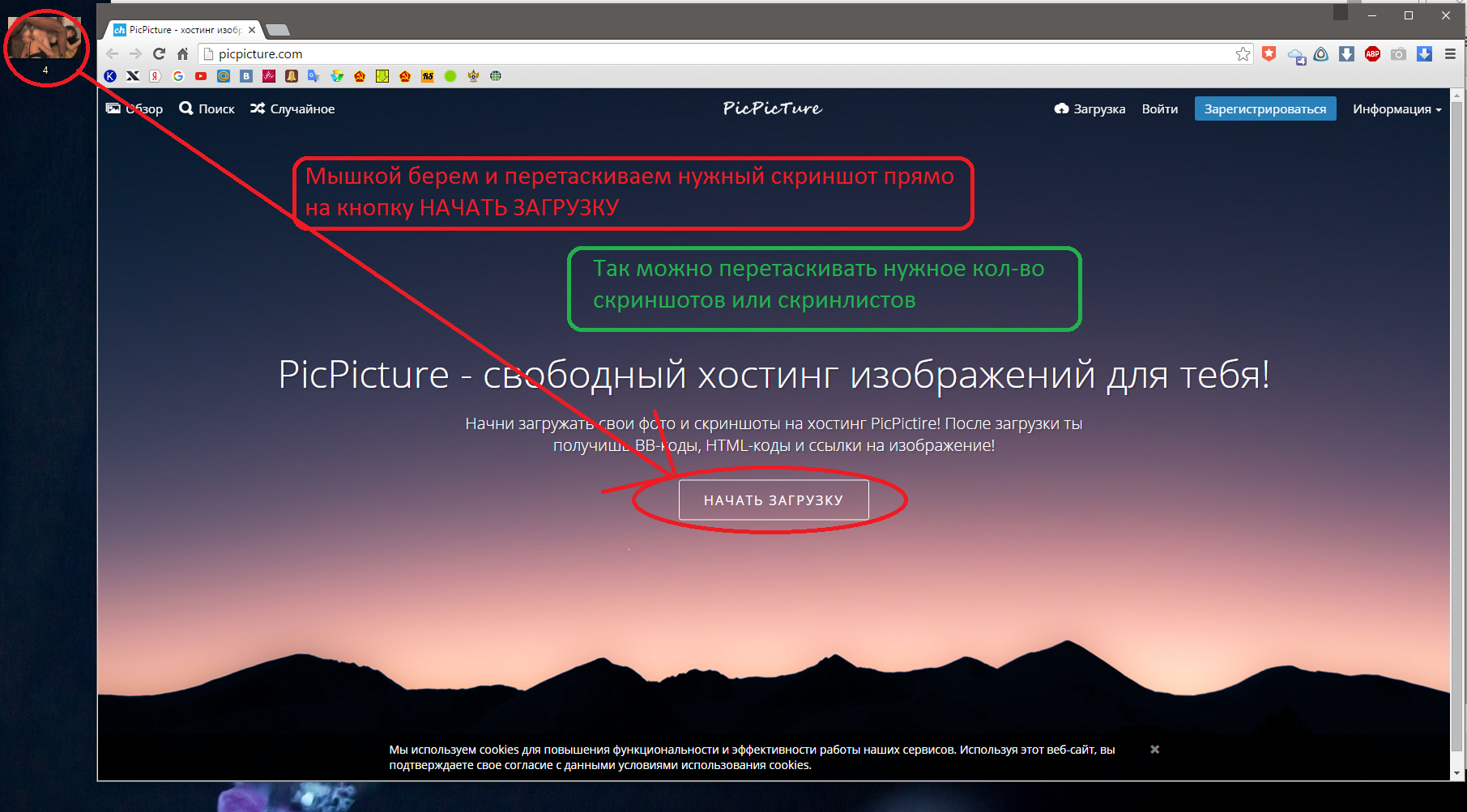Click the НАЧАТЬ ЗАГРУЗКУ button
The width and height of the screenshot is (1467, 812).
point(774,500)
